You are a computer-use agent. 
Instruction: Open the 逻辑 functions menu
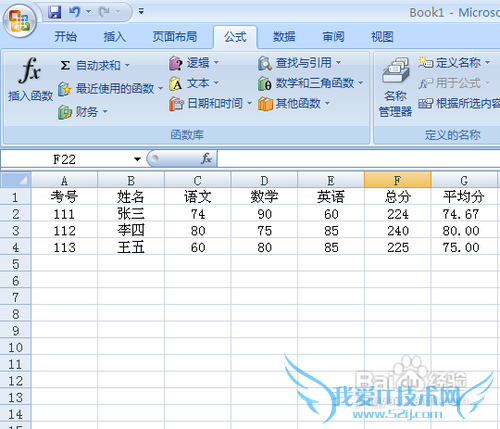(x=194, y=63)
